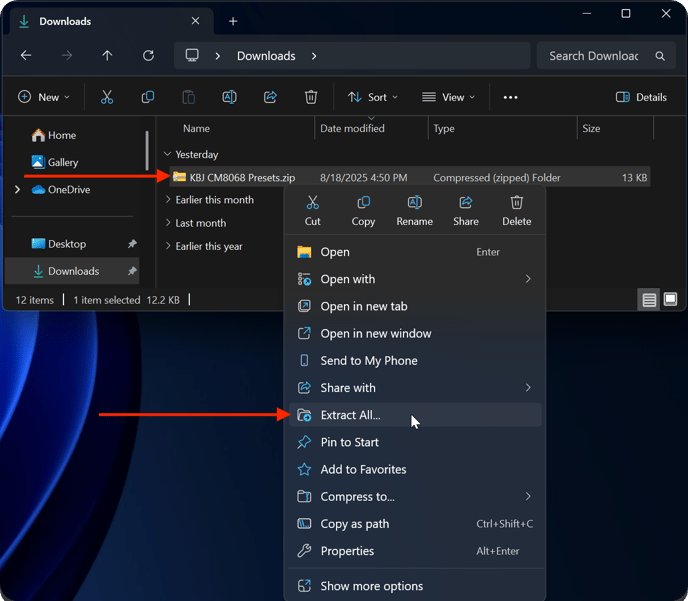Click the Copy icon in the toolbar
This screenshot has width=688, height=601.
pos(148,97)
